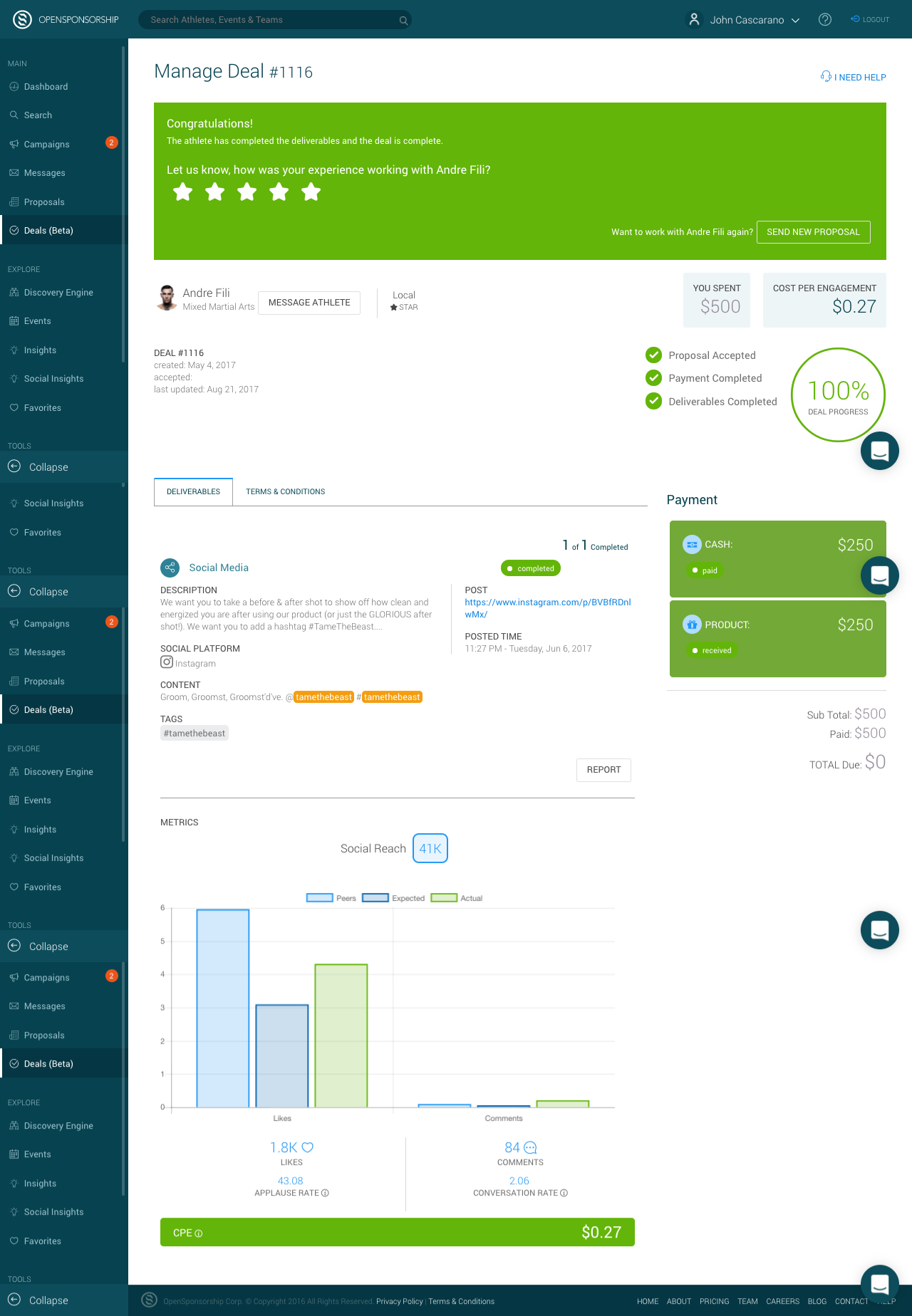Switch to the Deliverables tab
The height and width of the screenshot is (1316, 912).
tap(193, 492)
